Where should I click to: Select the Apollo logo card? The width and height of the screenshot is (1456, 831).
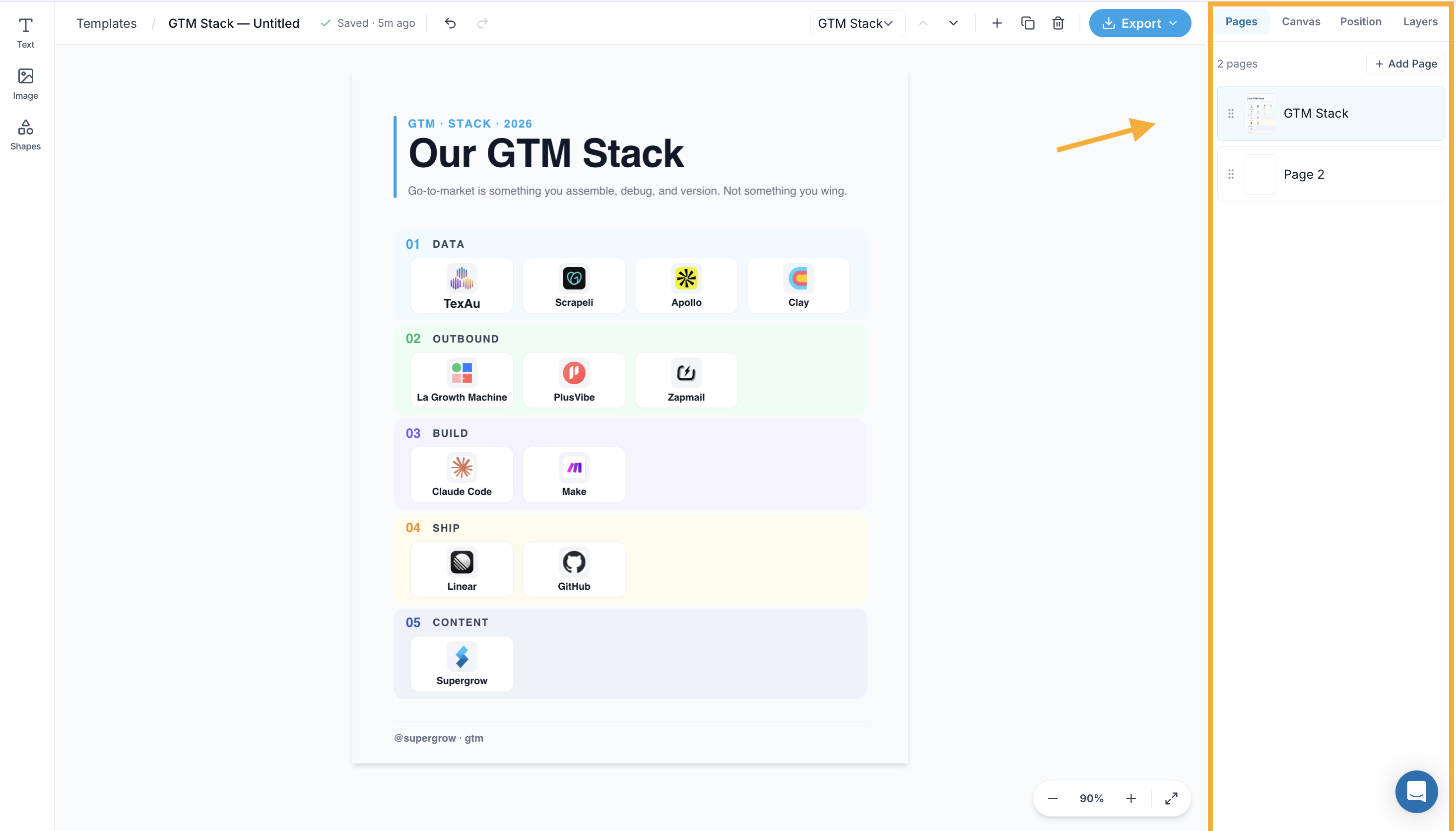click(686, 285)
